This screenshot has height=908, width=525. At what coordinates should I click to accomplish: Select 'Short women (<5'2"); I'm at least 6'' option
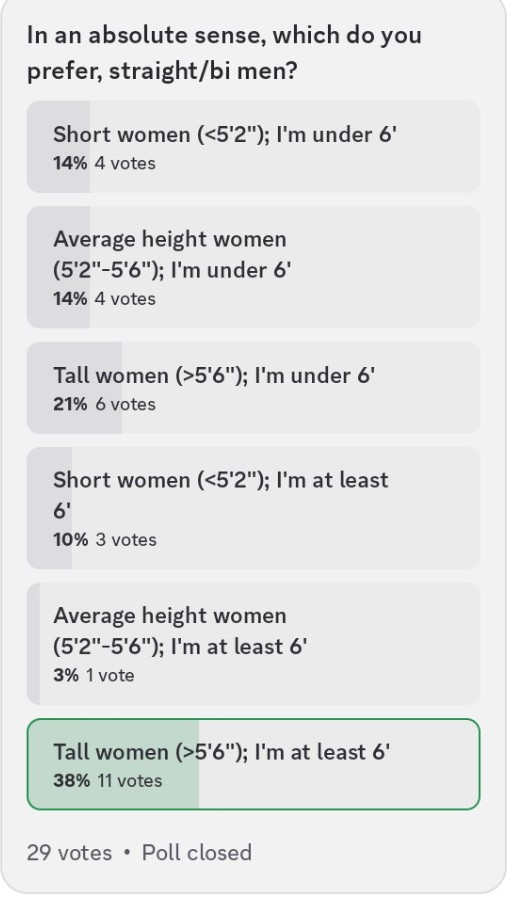coord(253,508)
